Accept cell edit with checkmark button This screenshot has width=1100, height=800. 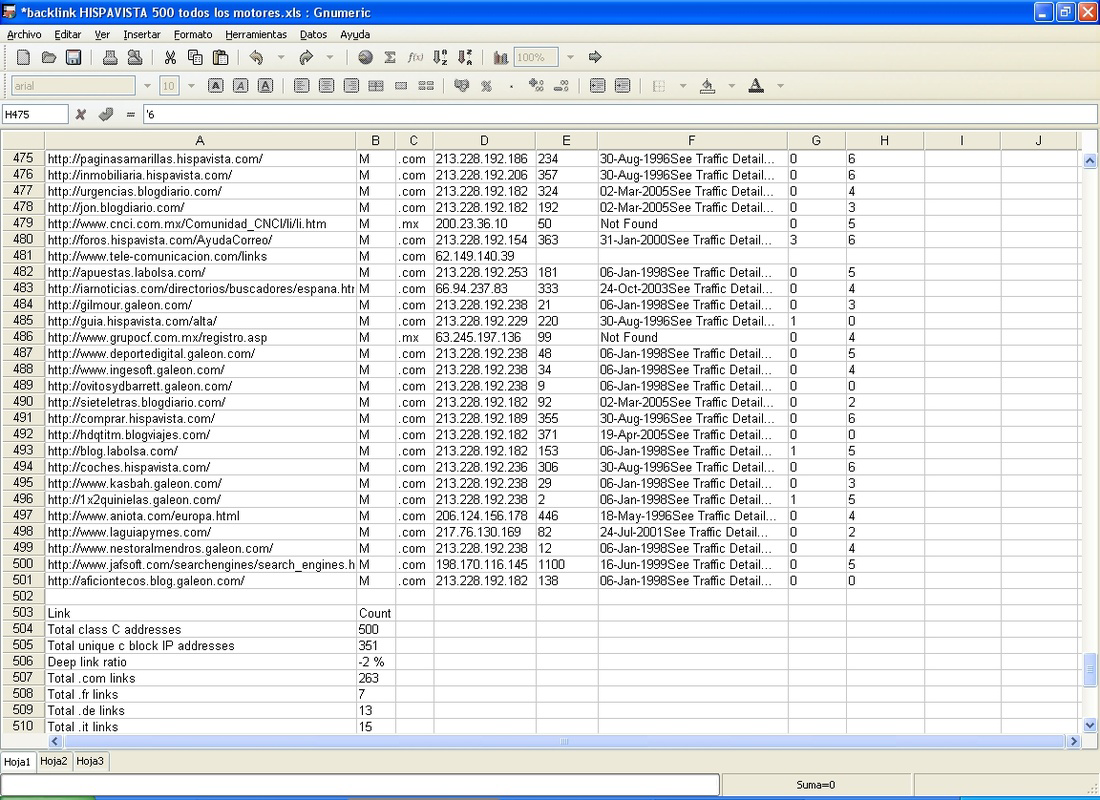pos(105,114)
